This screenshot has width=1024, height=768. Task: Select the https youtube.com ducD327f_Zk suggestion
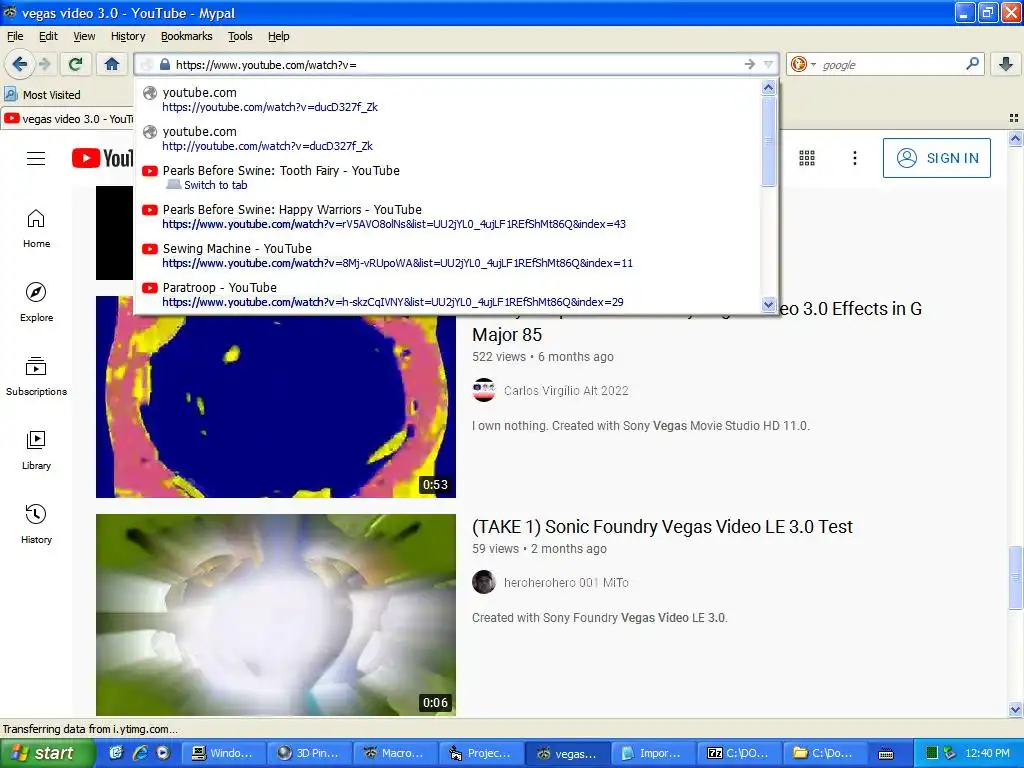[x=448, y=99]
